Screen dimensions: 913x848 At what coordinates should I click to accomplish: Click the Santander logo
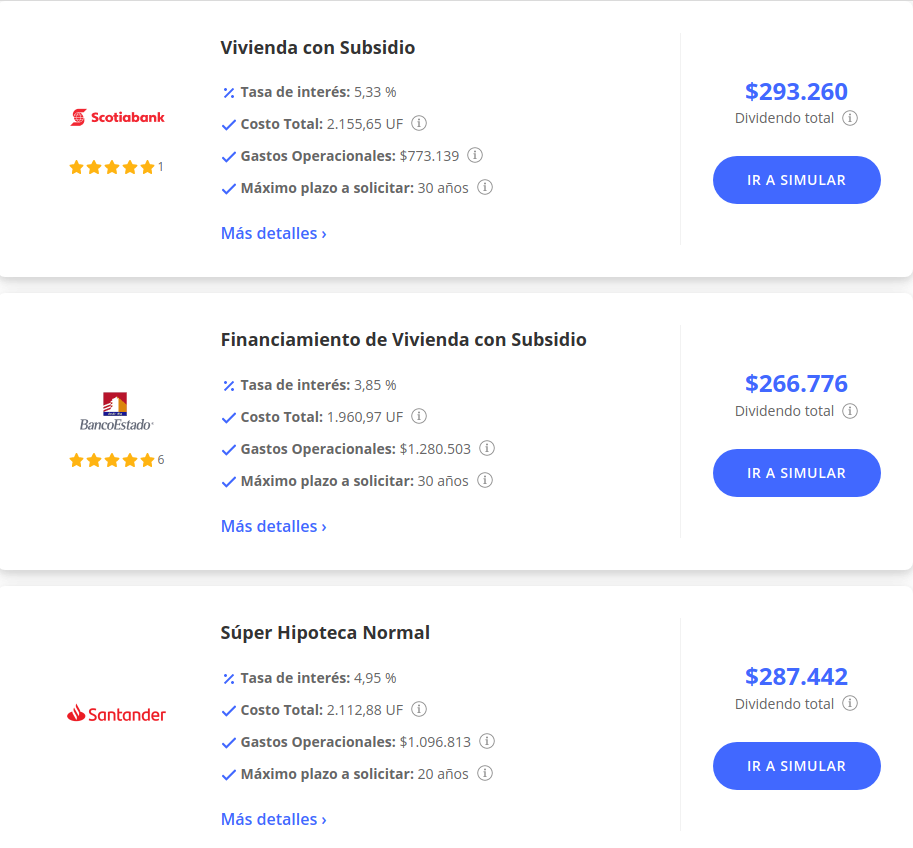(116, 713)
